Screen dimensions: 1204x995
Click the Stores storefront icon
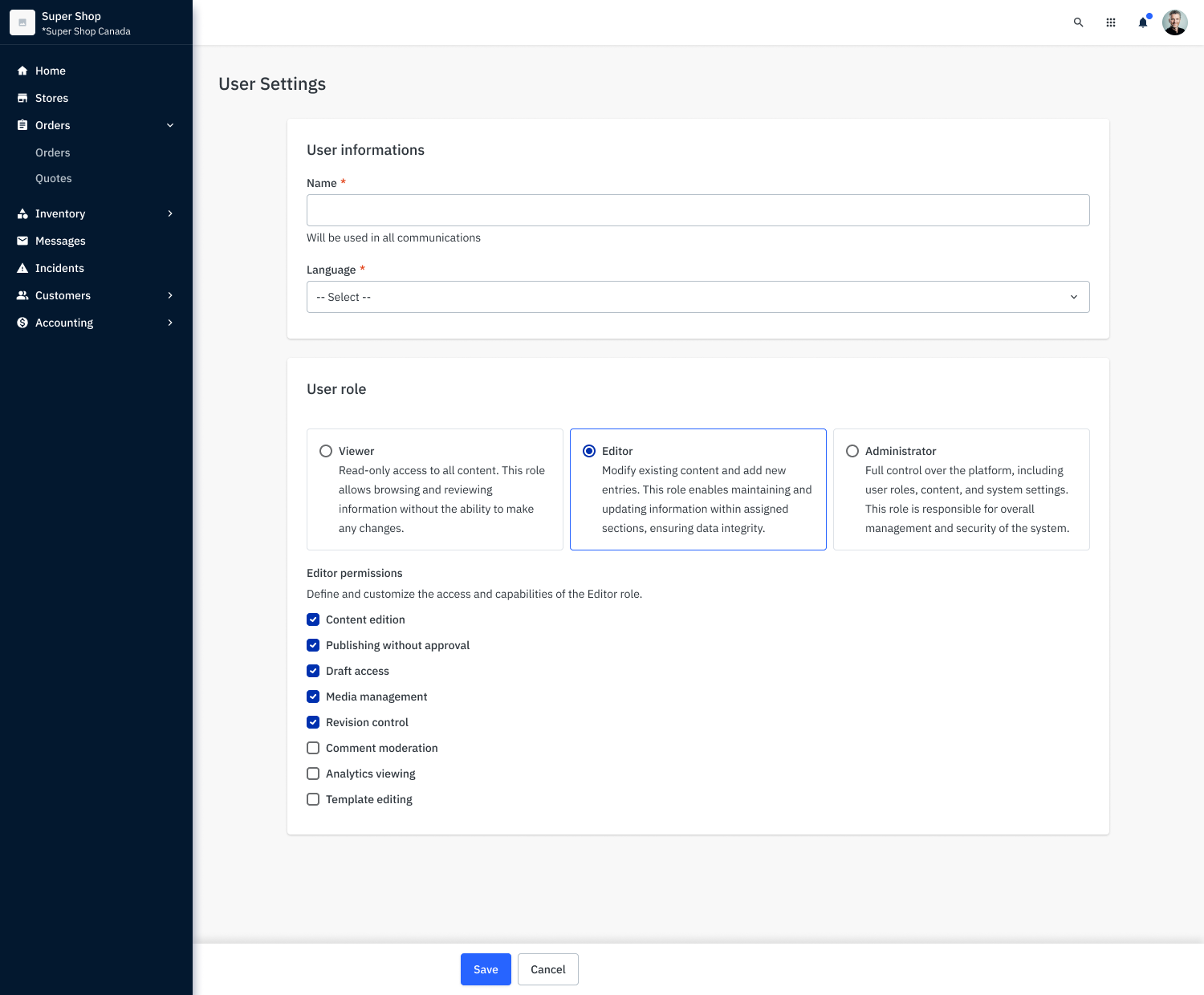click(22, 98)
